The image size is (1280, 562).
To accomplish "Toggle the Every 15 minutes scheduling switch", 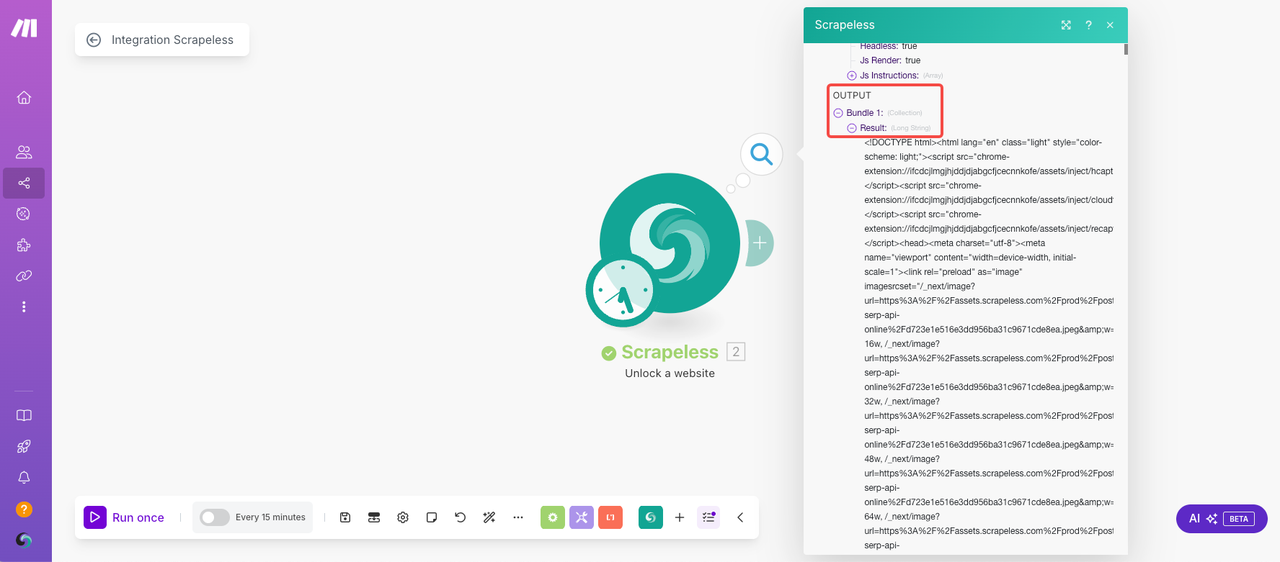I will [x=214, y=517].
